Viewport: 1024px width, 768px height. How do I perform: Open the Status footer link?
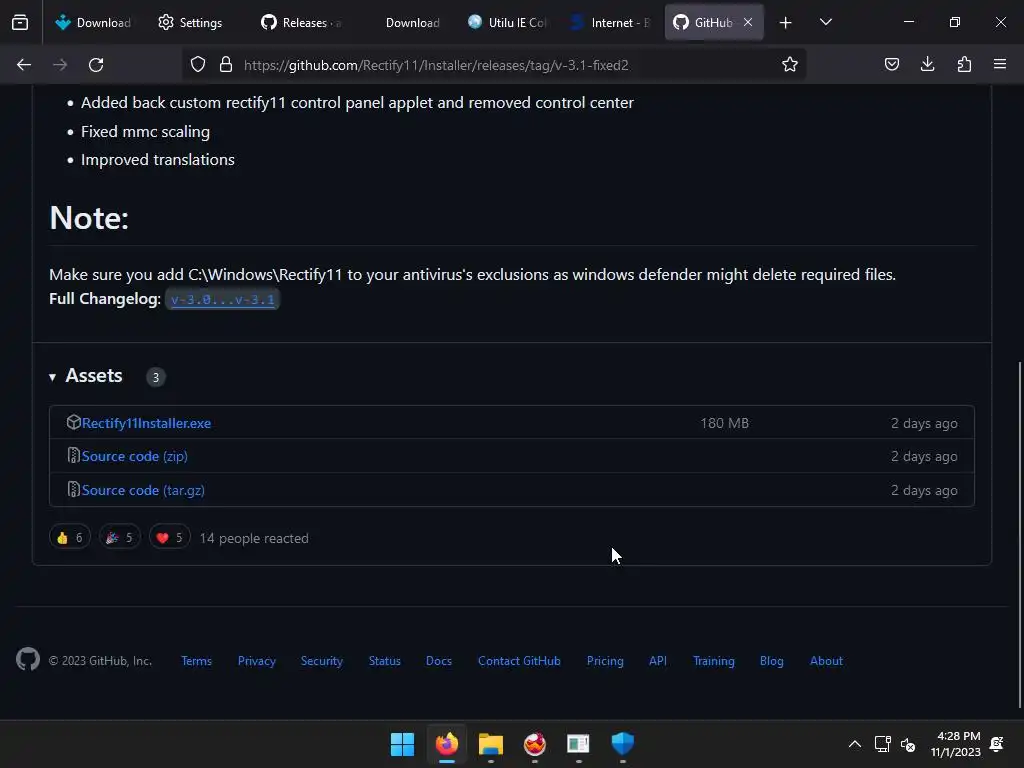[385, 661]
